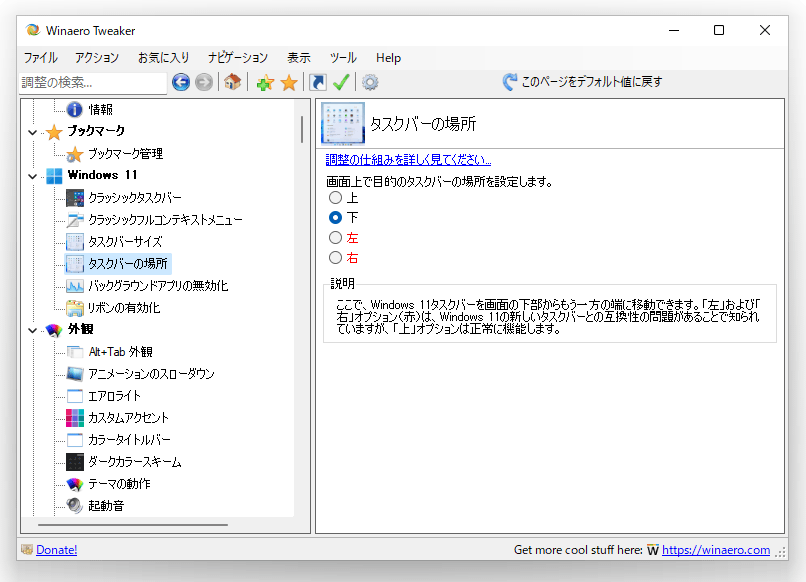Click the リボンの有効化 icon
This screenshot has width=806, height=582.
pyautogui.click(x=75, y=308)
